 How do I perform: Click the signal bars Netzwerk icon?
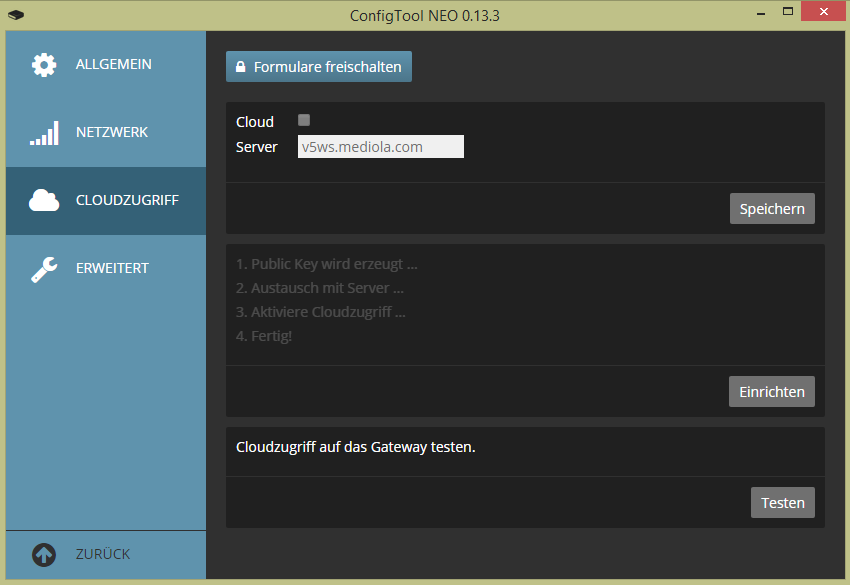pos(44,133)
